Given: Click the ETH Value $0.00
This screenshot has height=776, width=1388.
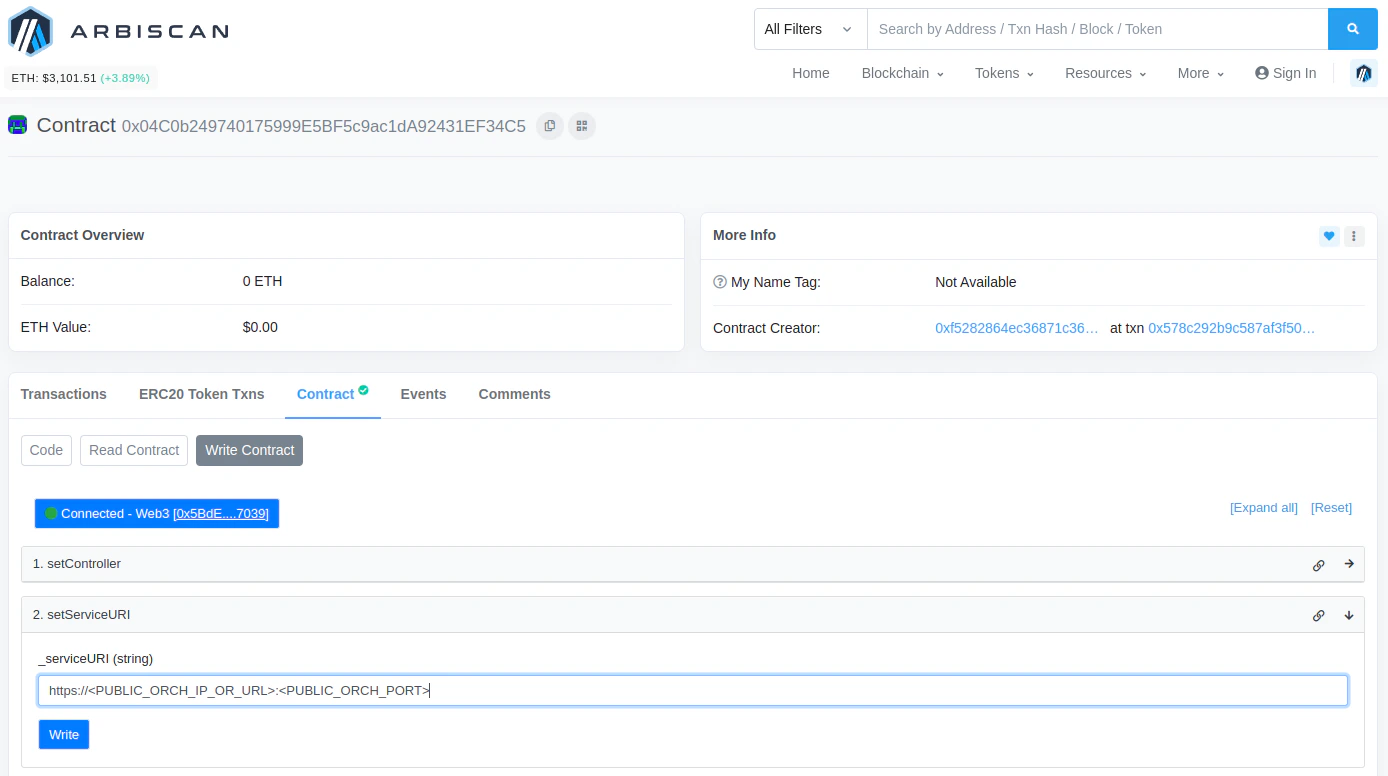Looking at the screenshot, I should point(260,327).
